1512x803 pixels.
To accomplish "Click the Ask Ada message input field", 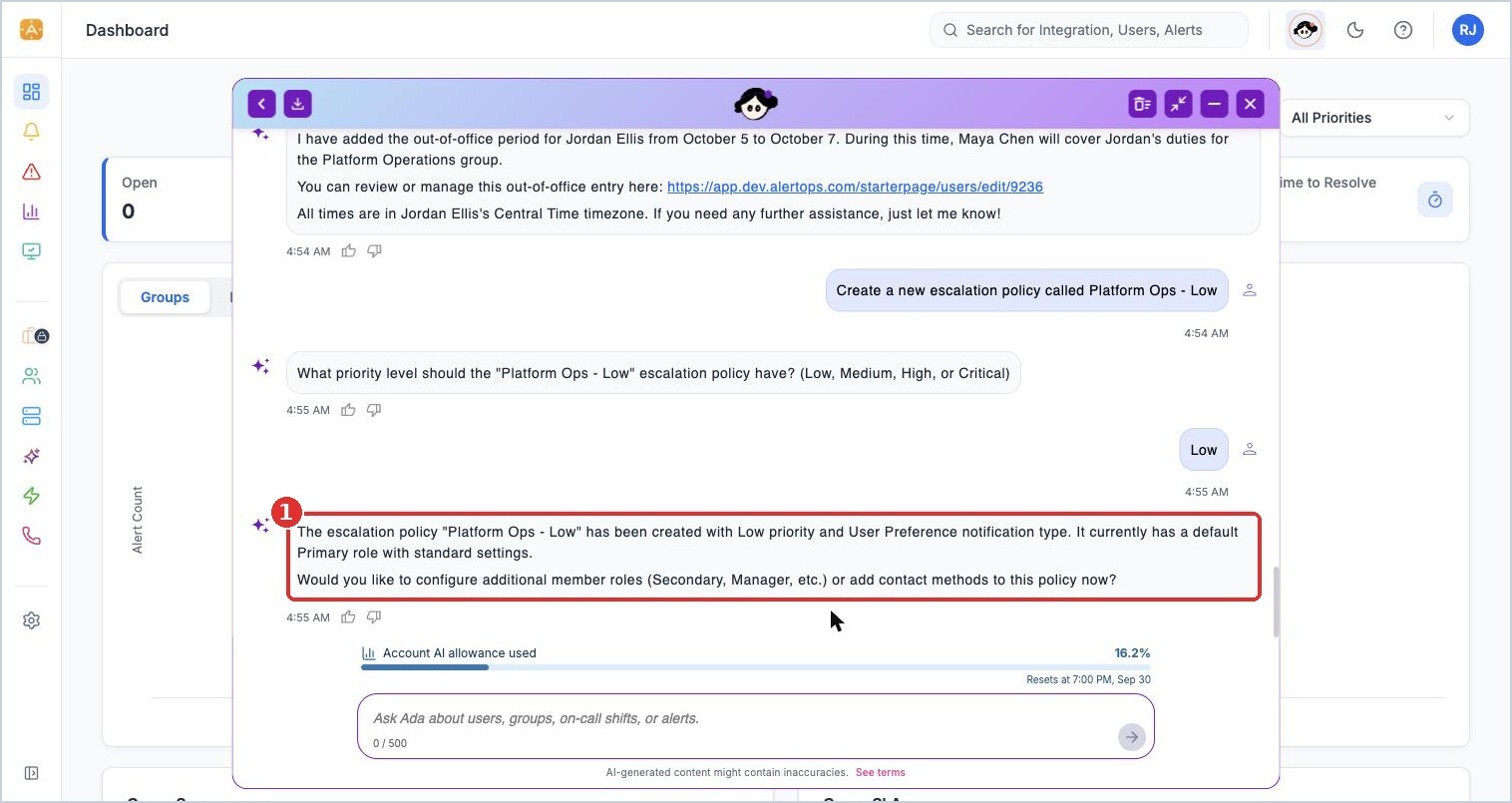I will tap(755, 726).
